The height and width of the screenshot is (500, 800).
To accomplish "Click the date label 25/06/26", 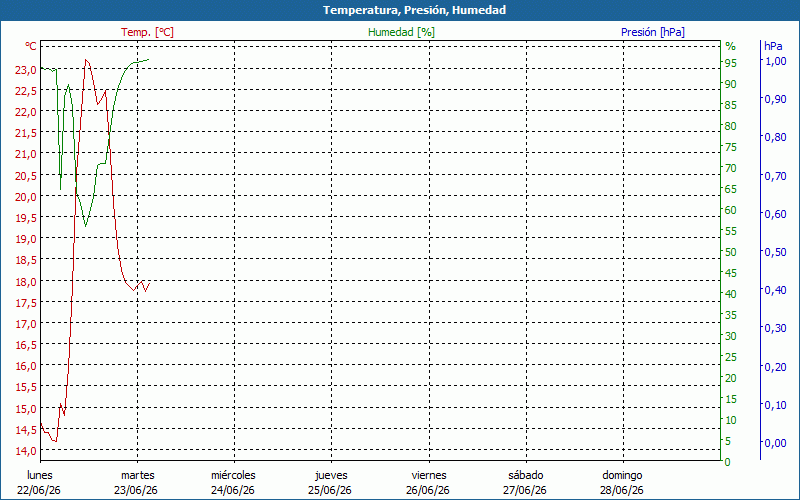I will [330, 490].
